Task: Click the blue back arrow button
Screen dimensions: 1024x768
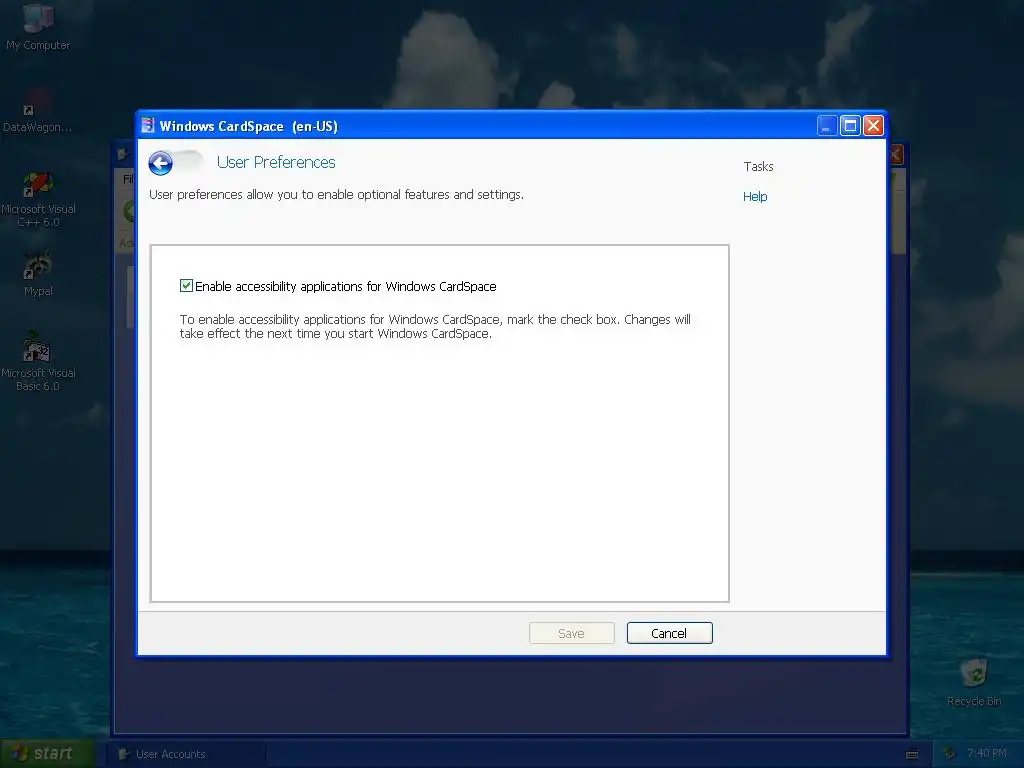Action: [x=161, y=163]
